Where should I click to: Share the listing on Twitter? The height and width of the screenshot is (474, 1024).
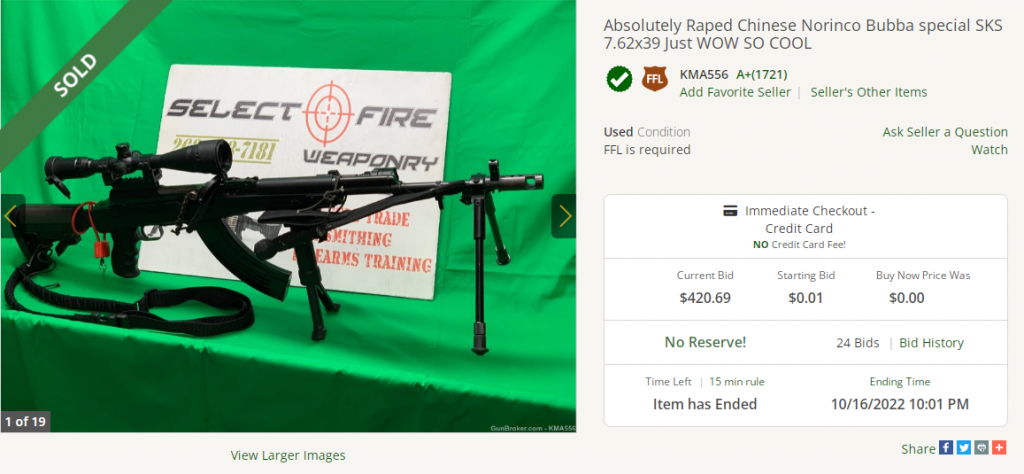pos(963,447)
